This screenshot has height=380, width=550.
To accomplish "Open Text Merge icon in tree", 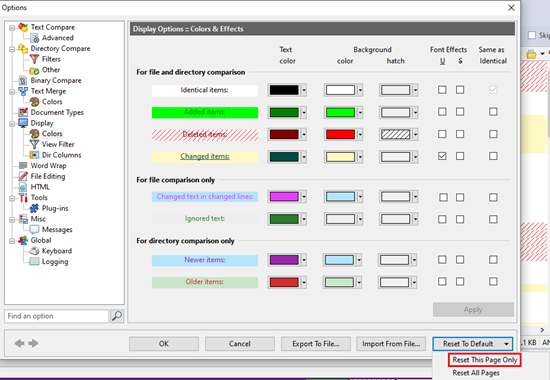I will [x=23, y=91].
